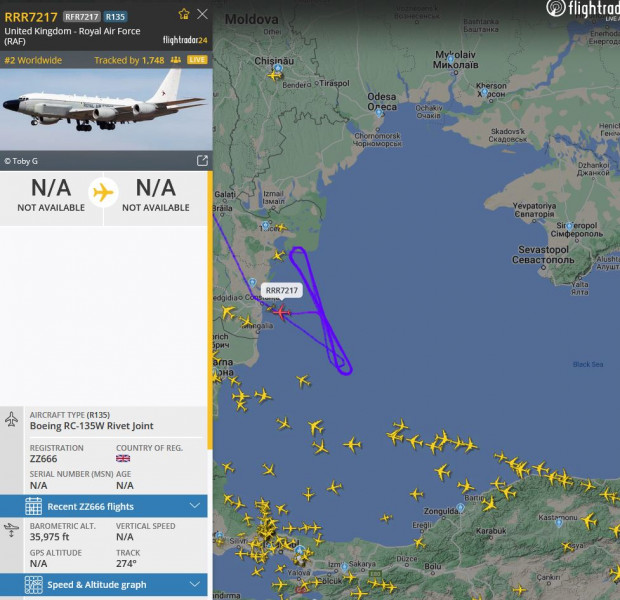
Task: Click the Chisinau airport pin marker
Action: pyautogui.click(x=278, y=68)
